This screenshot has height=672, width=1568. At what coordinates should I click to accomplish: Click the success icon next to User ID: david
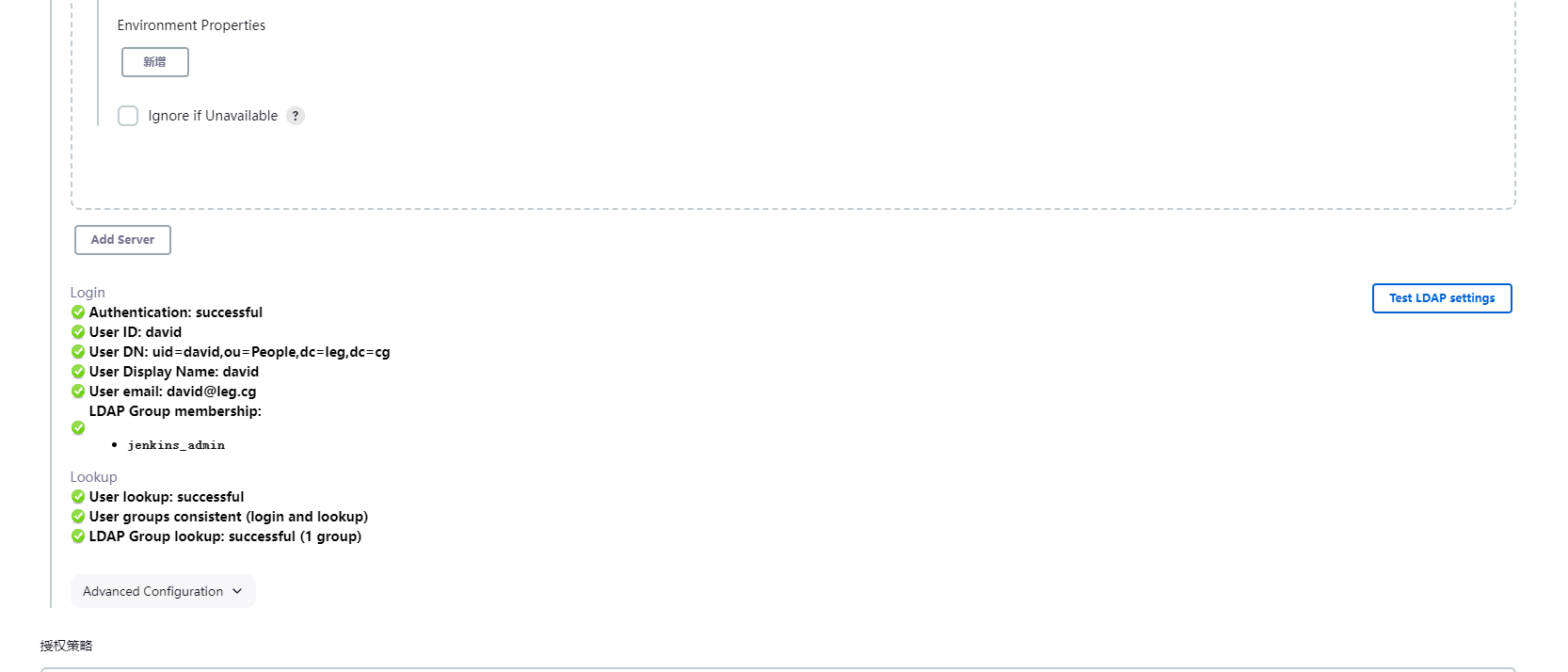tap(78, 332)
